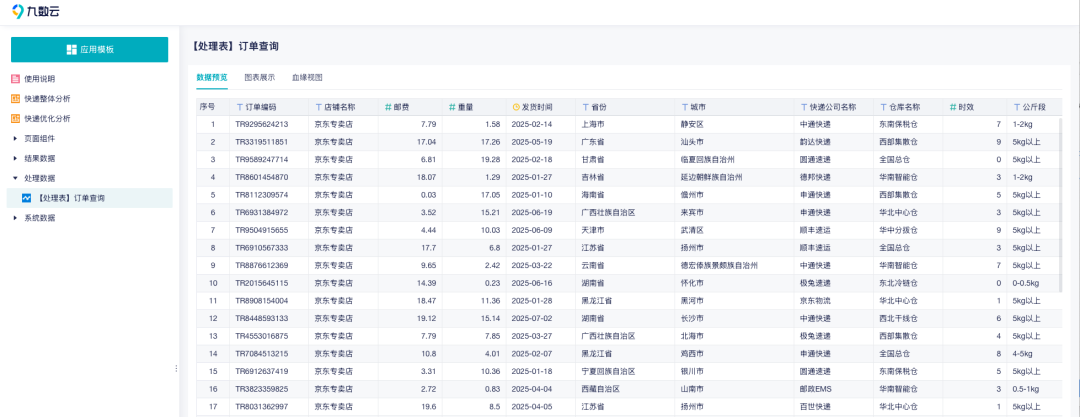The image size is (1080, 417).
Task: Switch to the 血缘视图 tab
Action: [x=307, y=77]
